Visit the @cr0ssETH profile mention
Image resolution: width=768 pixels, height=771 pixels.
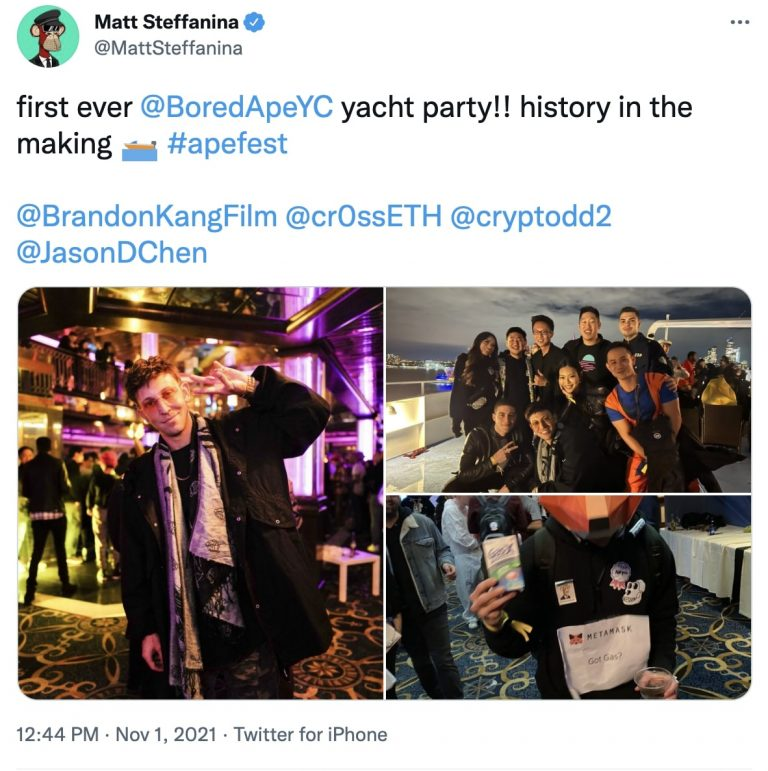tap(363, 216)
